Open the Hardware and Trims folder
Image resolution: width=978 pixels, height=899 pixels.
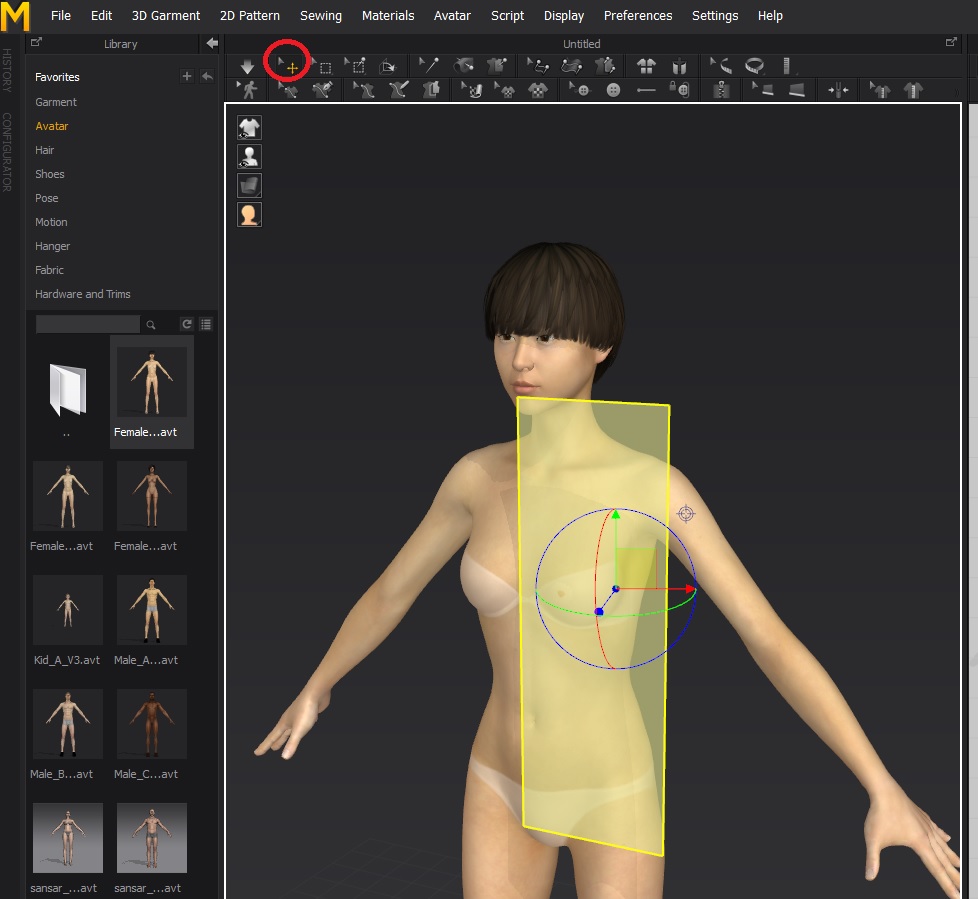click(82, 294)
